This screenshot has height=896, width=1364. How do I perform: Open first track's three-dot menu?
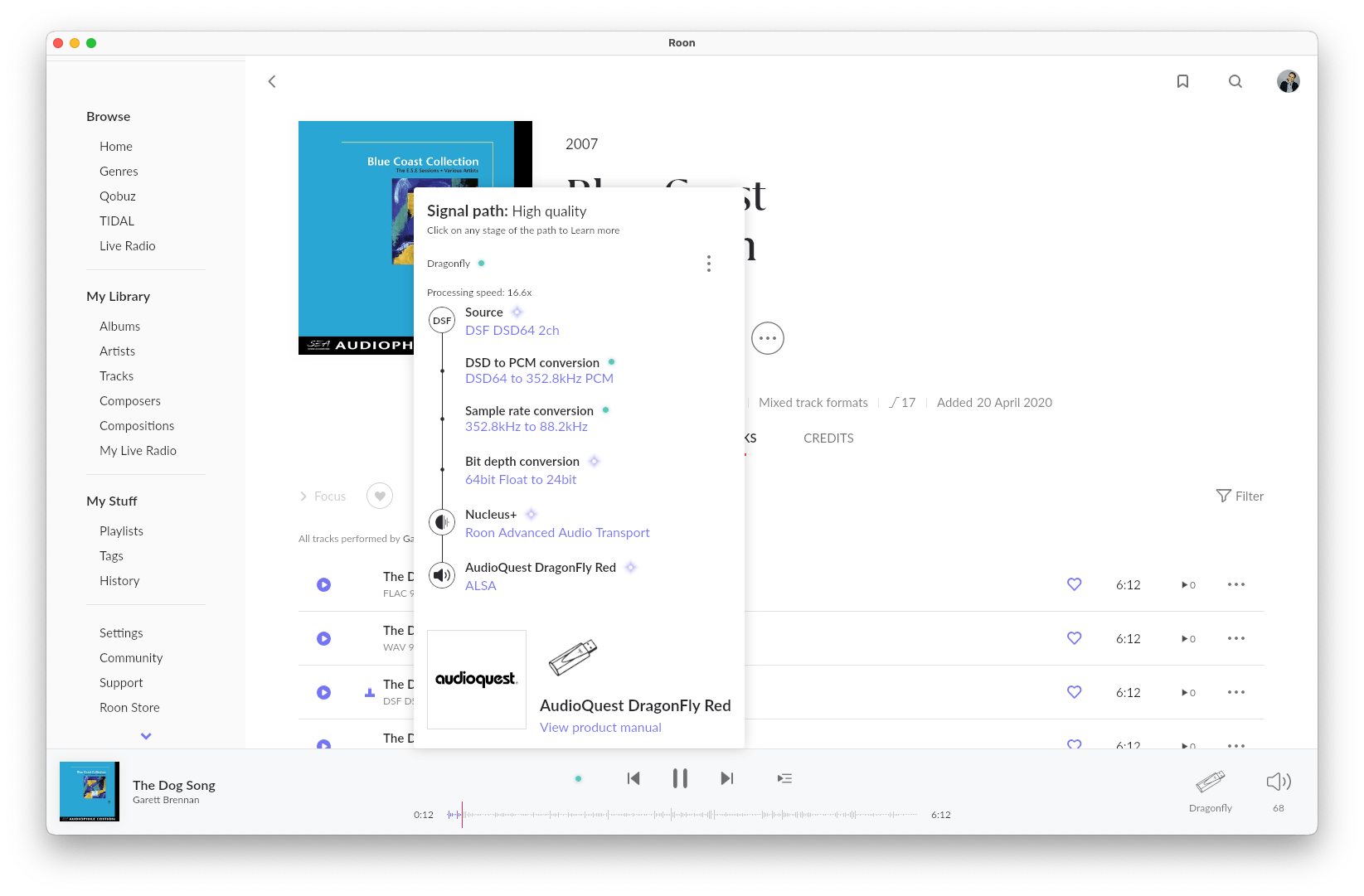(1236, 584)
